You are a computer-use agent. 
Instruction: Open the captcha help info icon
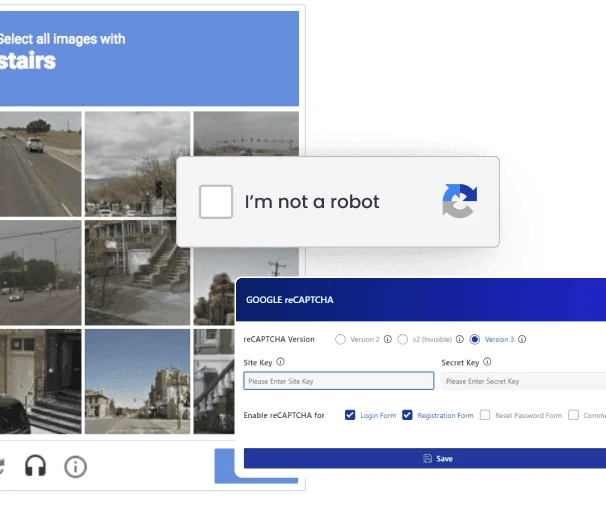click(75, 467)
